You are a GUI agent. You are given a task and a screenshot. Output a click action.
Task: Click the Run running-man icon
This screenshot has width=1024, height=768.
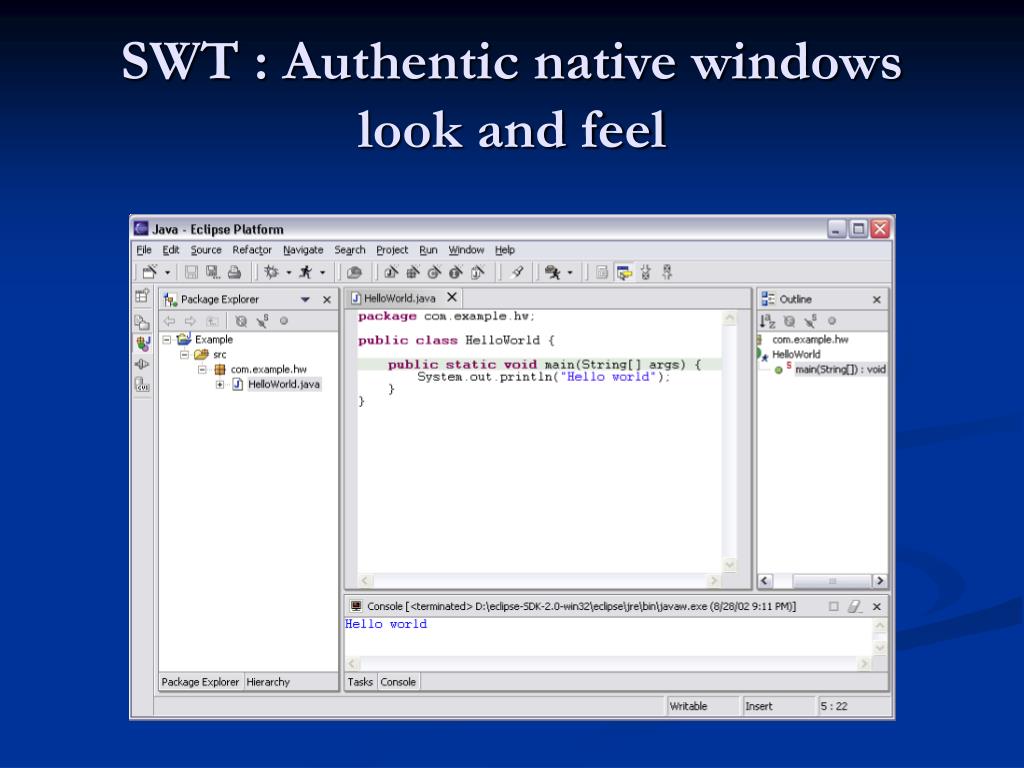tap(305, 272)
